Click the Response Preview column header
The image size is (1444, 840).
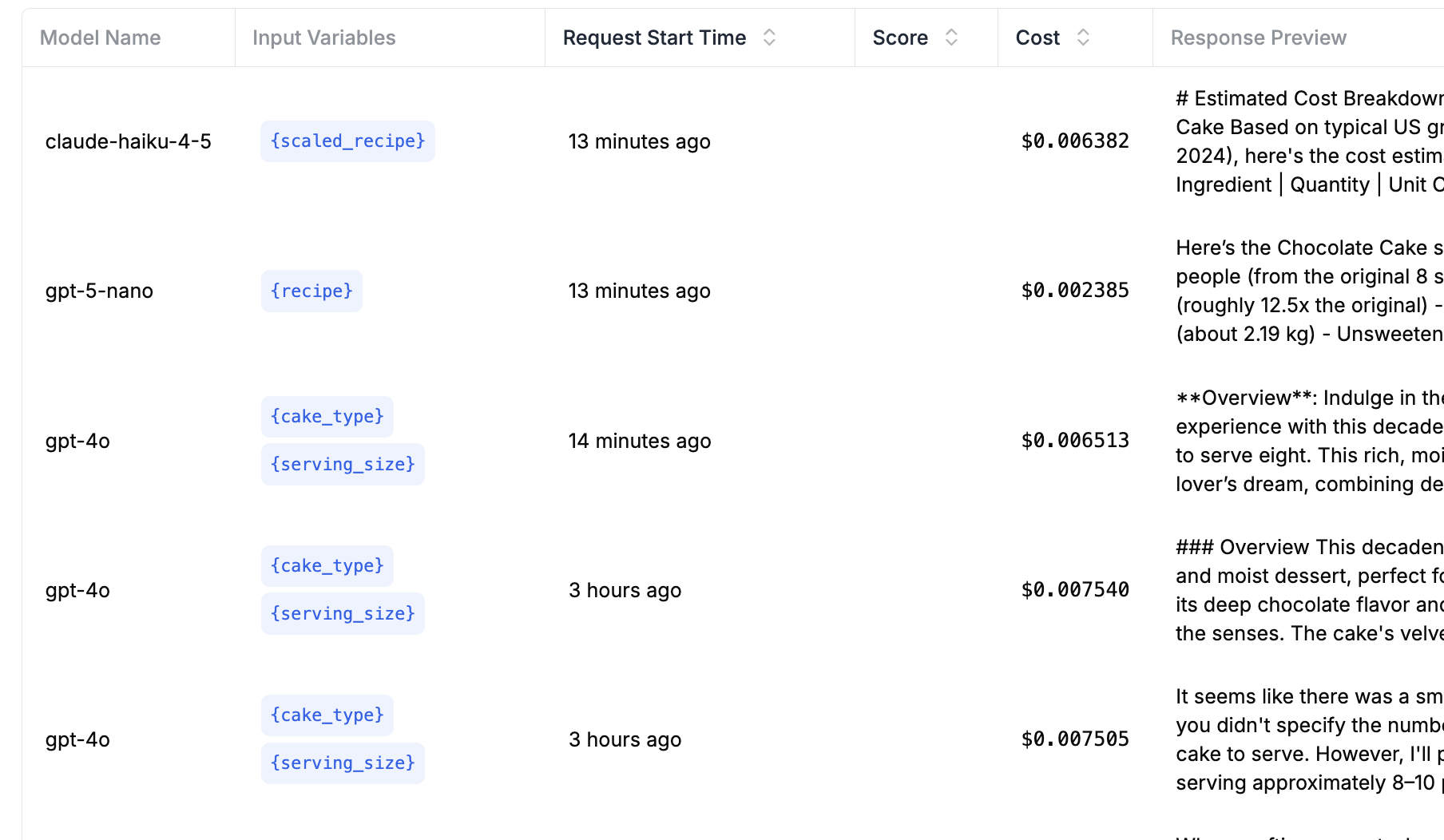pyautogui.click(x=1258, y=37)
